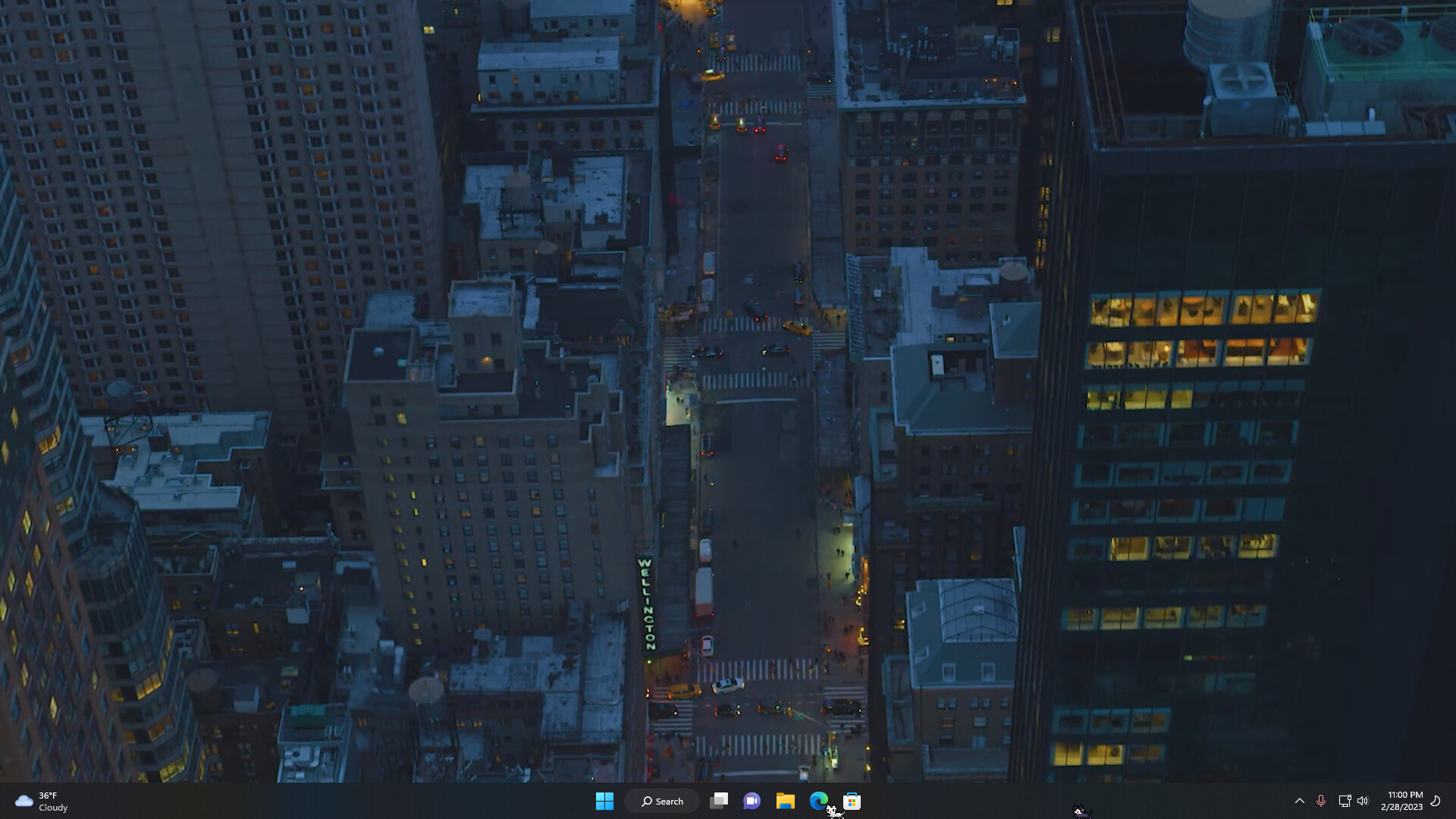Image resolution: width=1456 pixels, height=819 pixels.
Task: Click the do not disturb moon icon
Action: point(1436,801)
